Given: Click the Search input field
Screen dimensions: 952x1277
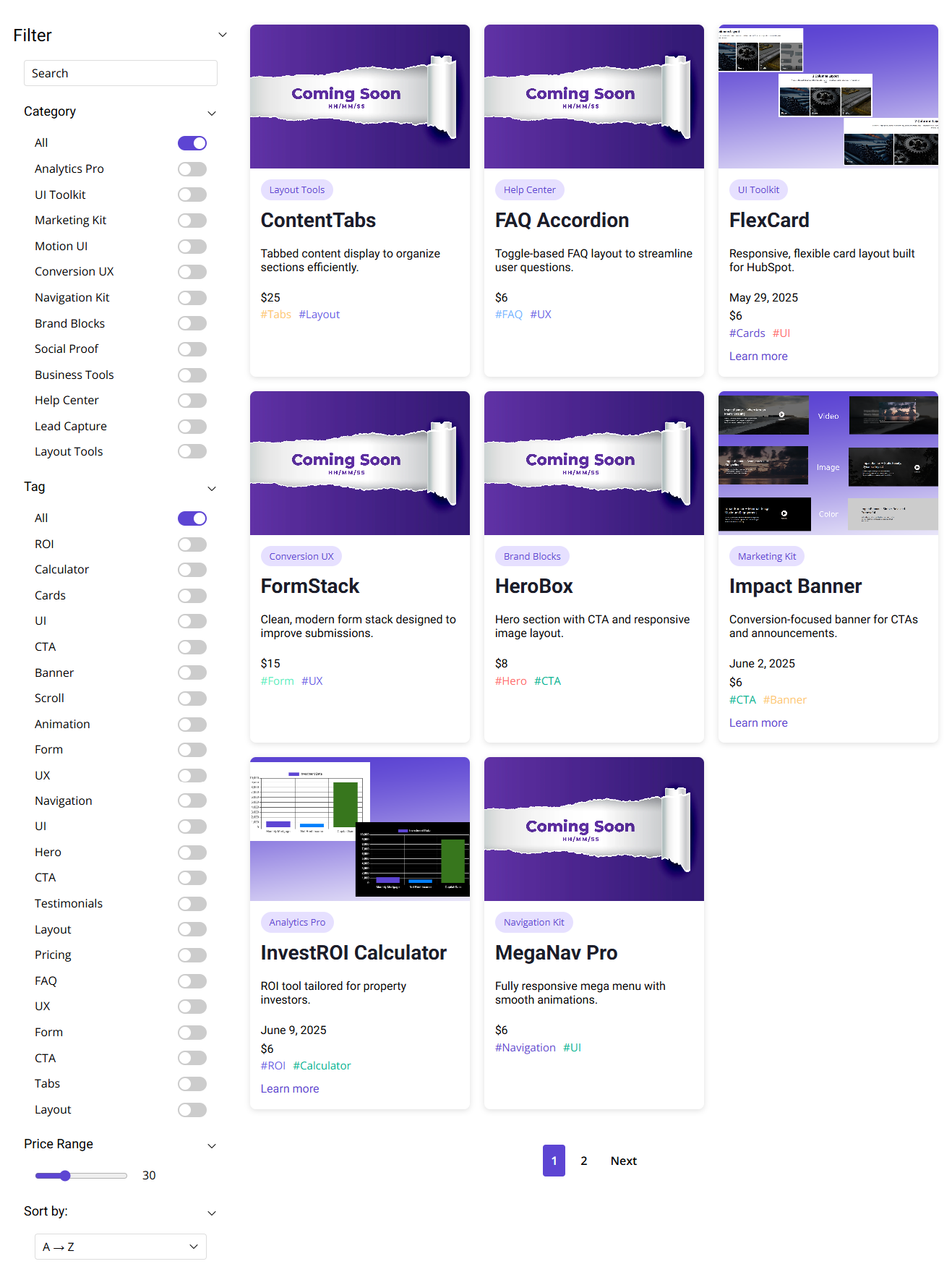Looking at the screenshot, I should click(120, 73).
